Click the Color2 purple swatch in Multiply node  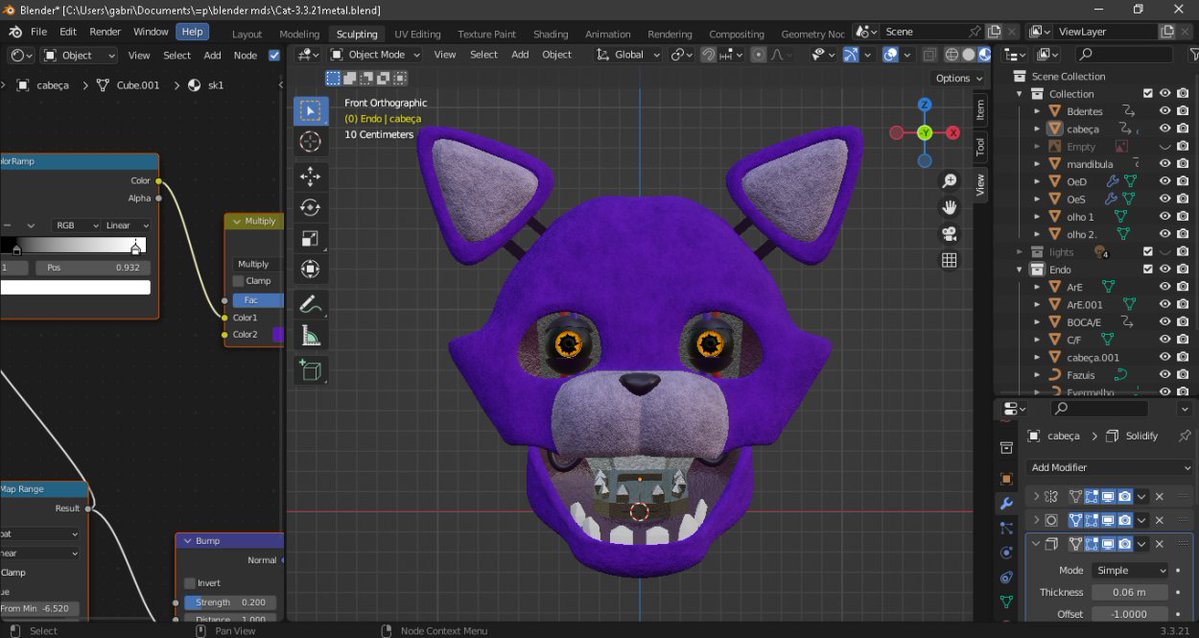pyautogui.click(x=278, y=334)
